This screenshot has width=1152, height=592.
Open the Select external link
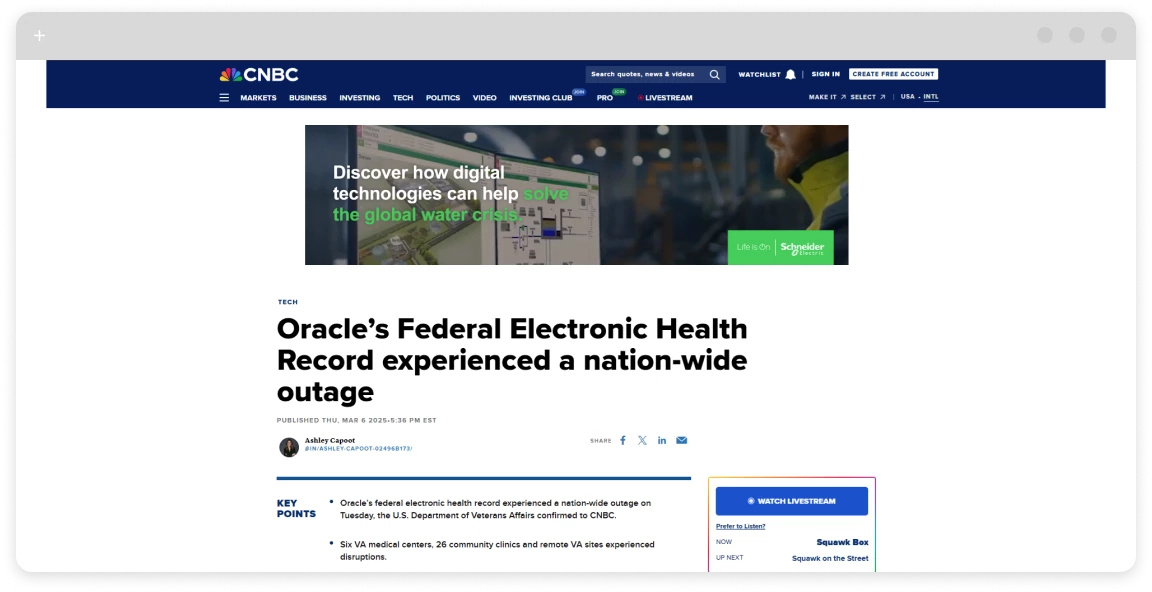pyautogui.click(x=868, y=97)
